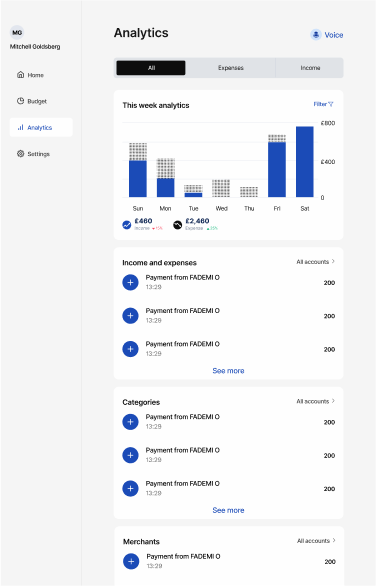Click the Home house icon

coord(21,75)
